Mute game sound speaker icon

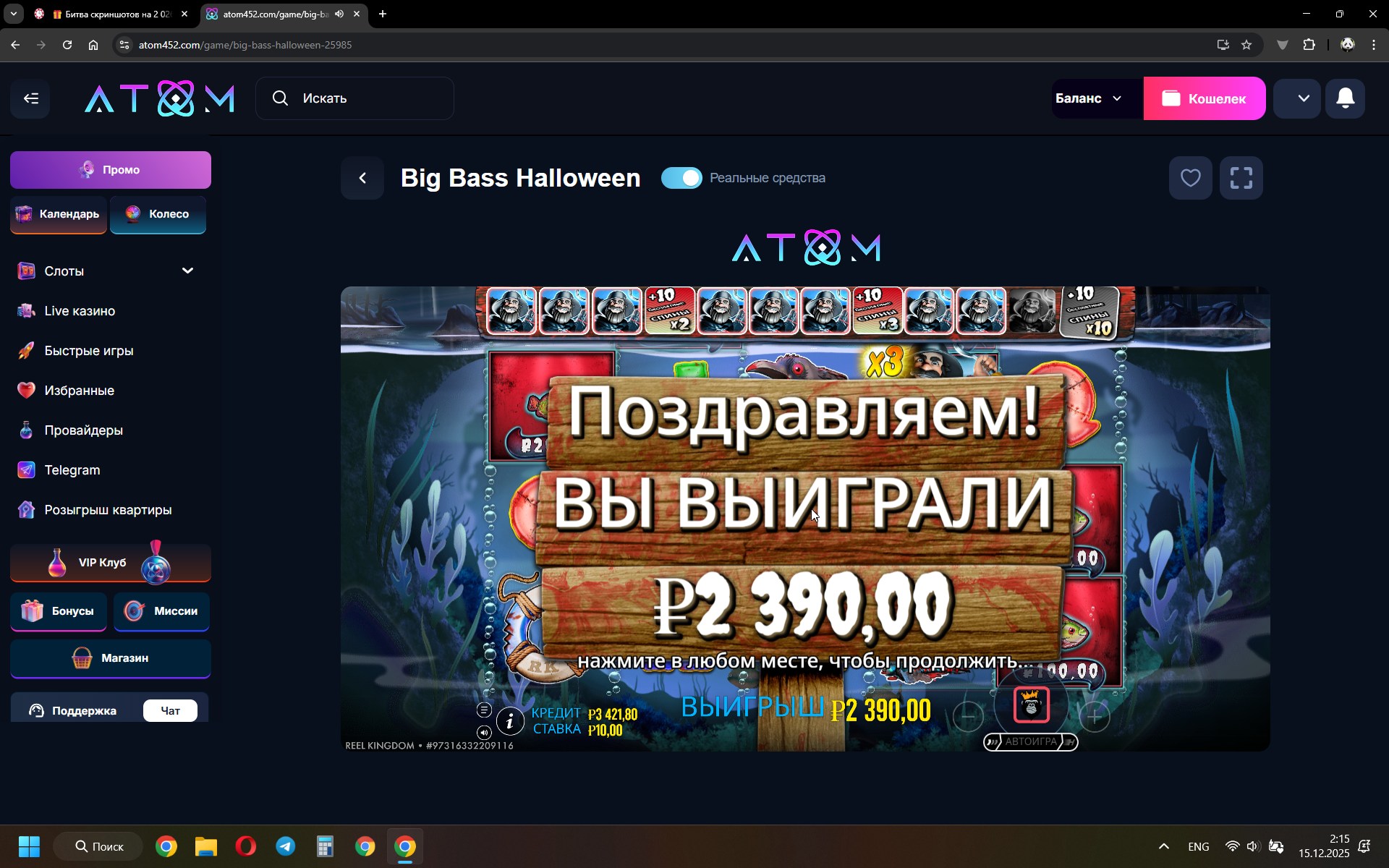tap(484, 732)
